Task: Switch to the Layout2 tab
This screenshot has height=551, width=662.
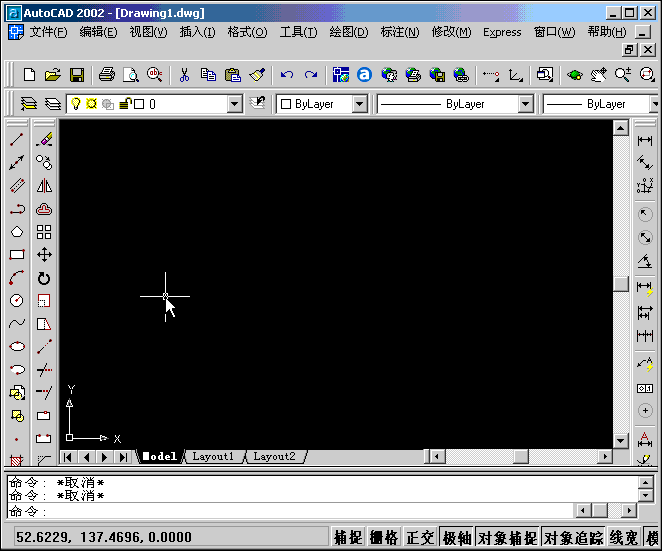Action: point(274,456)
